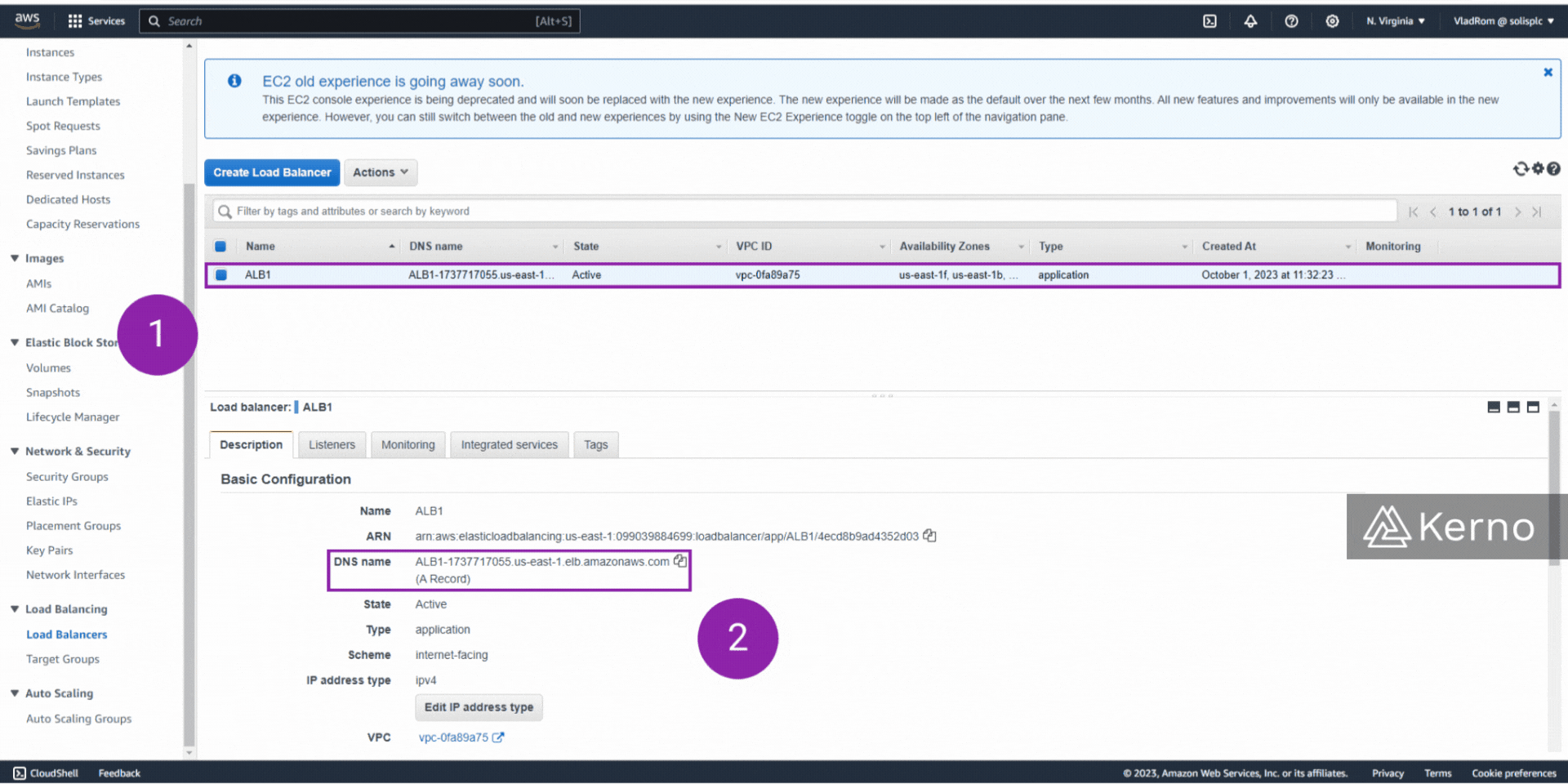This screenshot has width=1568, height=784.
Task: Open Launch Templates in sidebar
Action: pyautogui.click(x=73, y=101)
